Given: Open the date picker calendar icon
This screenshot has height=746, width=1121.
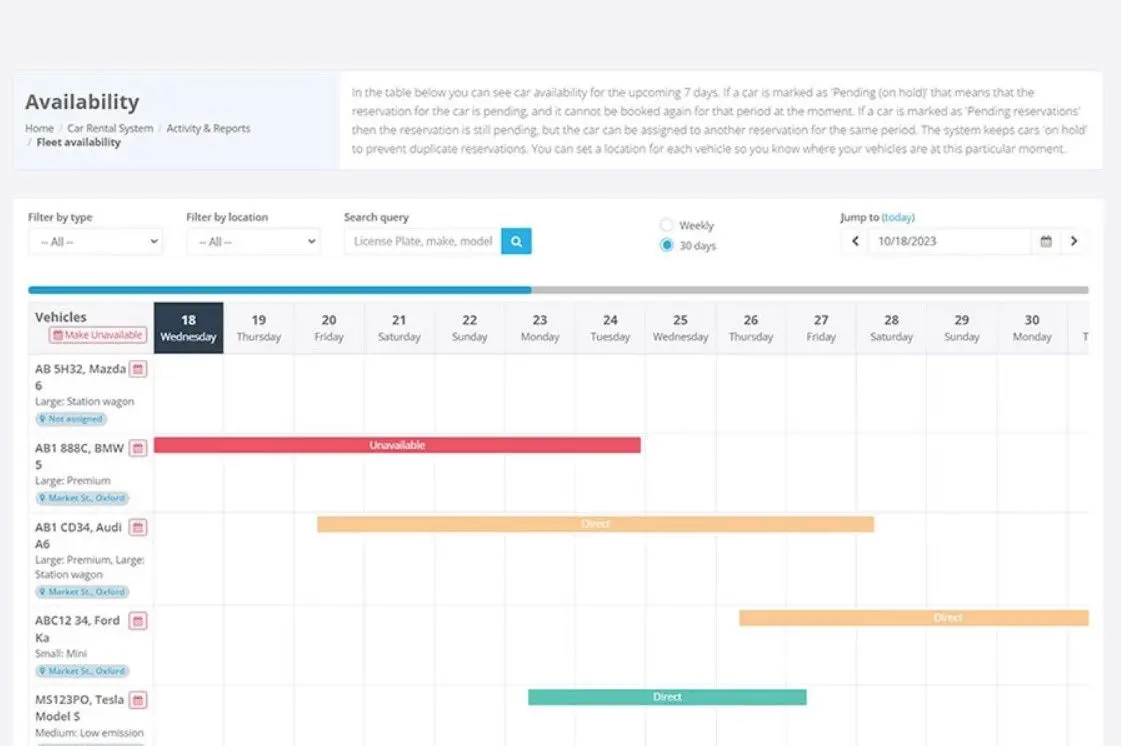Looking at the screenshot, I should pos(1046,242).
